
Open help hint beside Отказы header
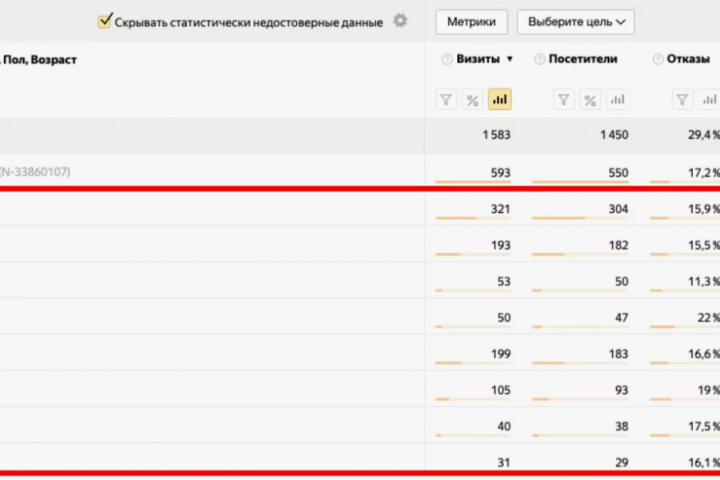pos(658,59)
